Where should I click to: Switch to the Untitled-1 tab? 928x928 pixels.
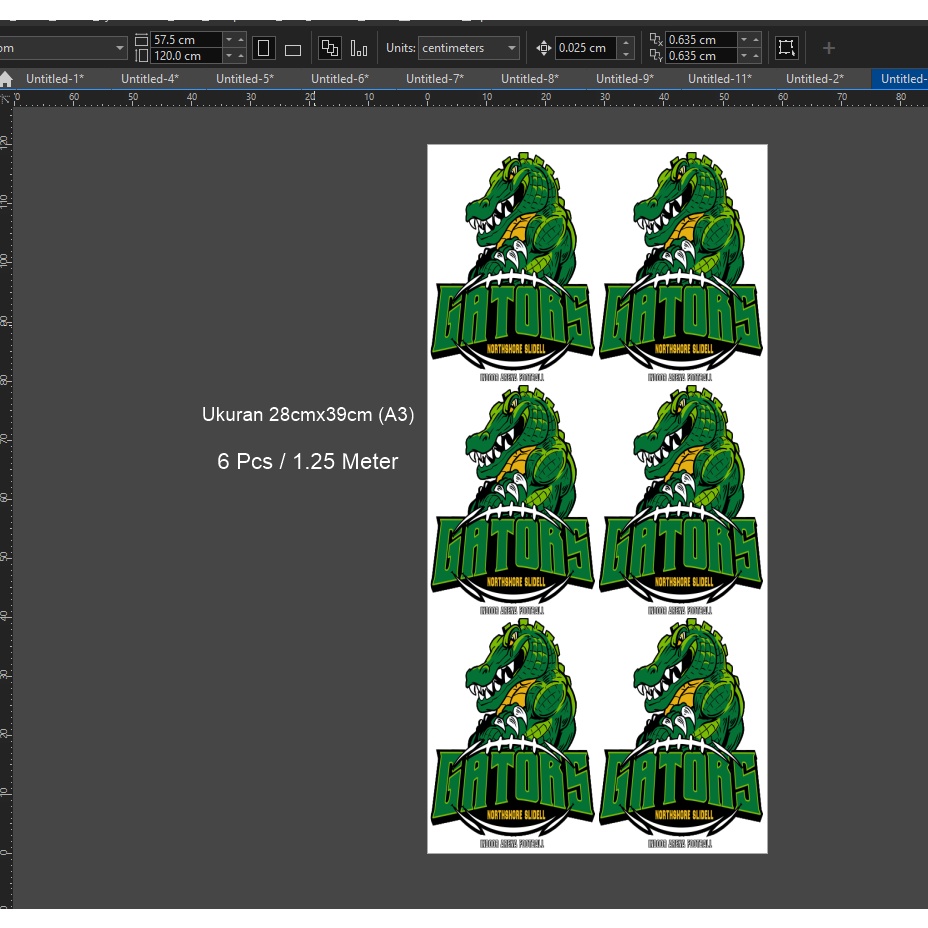54,78
